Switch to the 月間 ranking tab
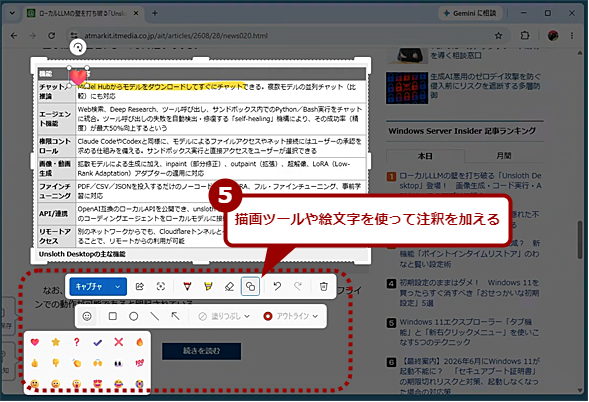589x402 pixels. pos(504,156)
